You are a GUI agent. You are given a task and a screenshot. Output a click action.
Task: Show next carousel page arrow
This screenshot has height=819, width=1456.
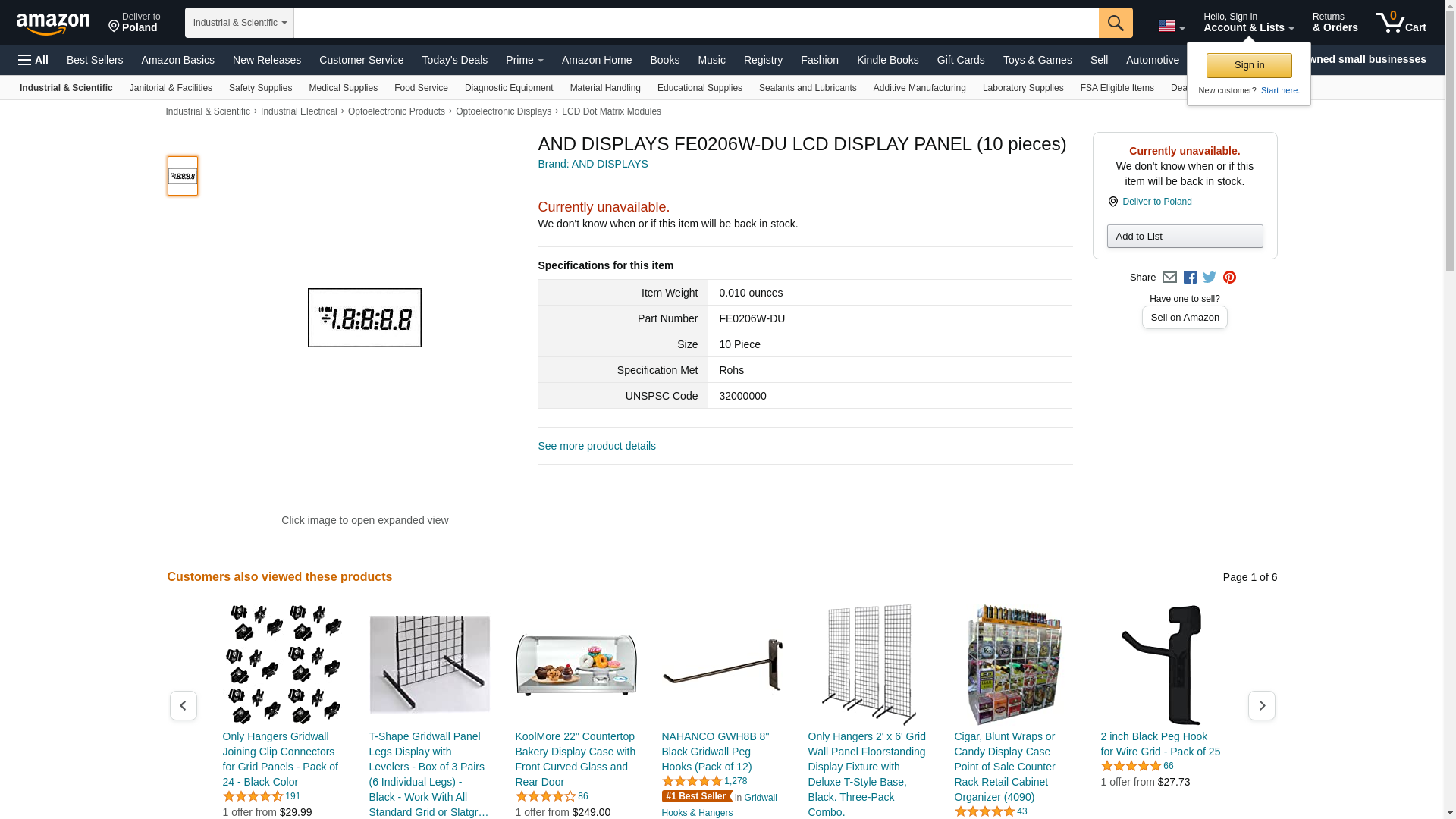(1262, 706)
